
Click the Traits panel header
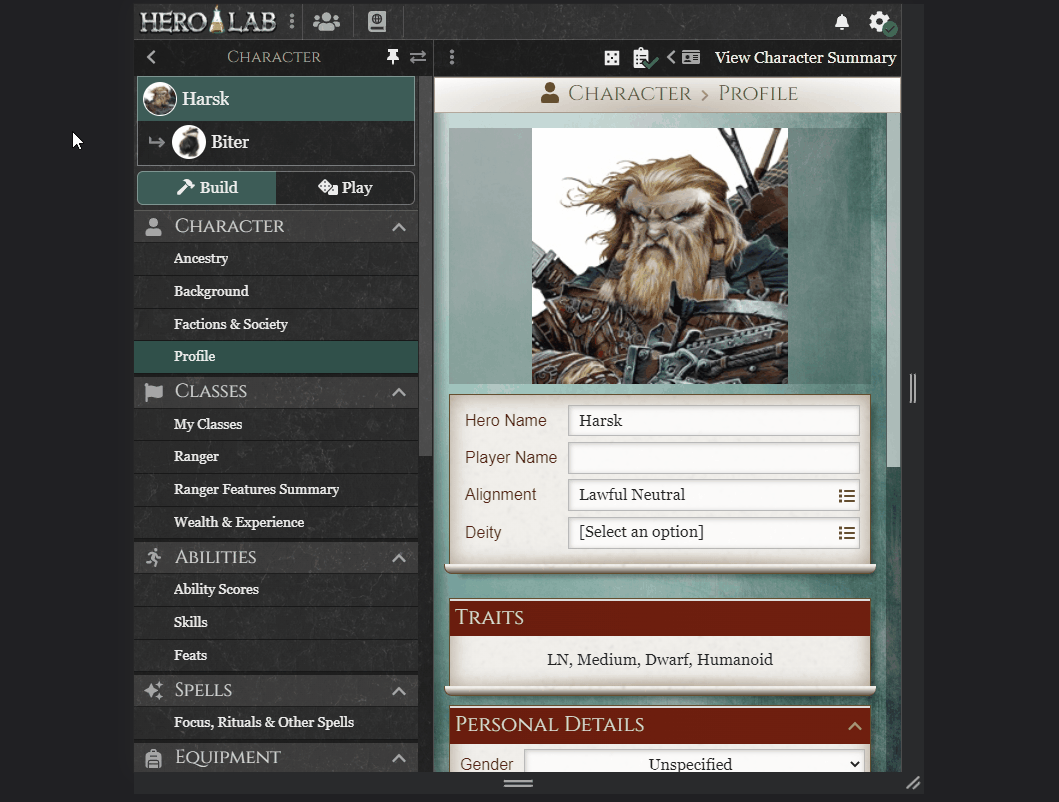click(660, 618)
